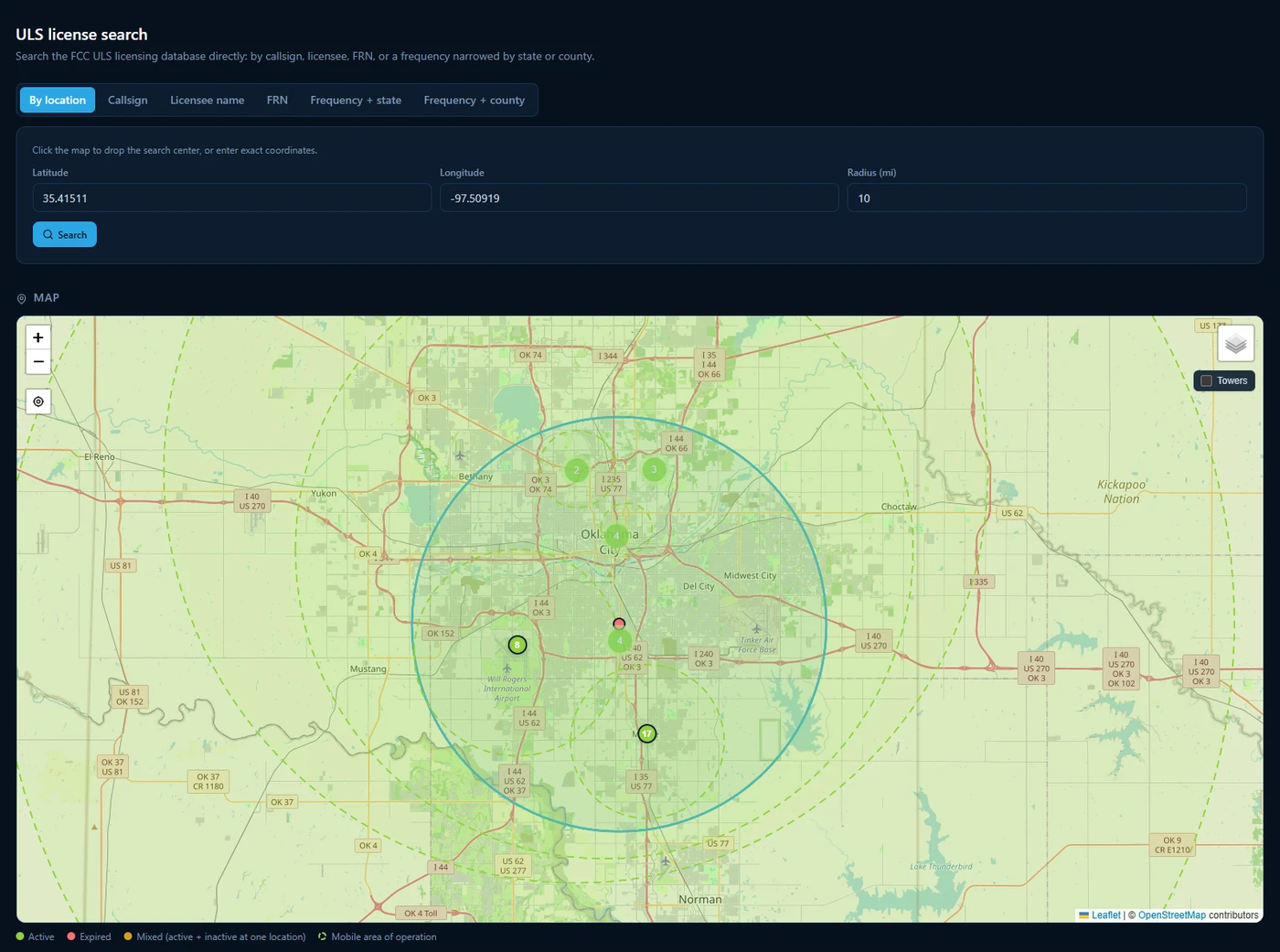The width and height of the screenshot is (1280, 952).
Task: Click the Norman label on the map
Action: pos(700,900)
